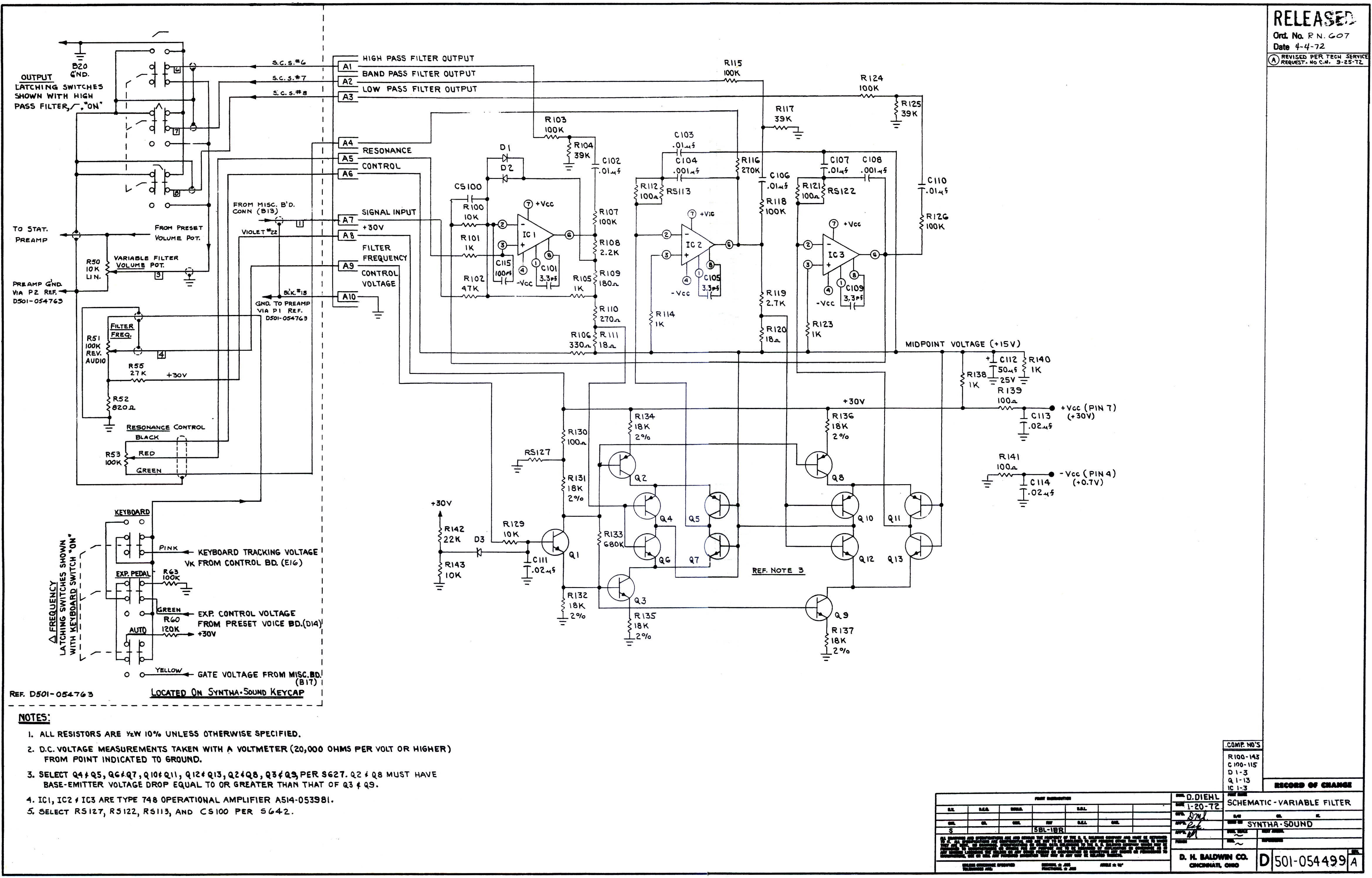Viewport: 1372px width, 878px height.
Task: Click diode D3 near R129
Action: (x=479, y=552)
